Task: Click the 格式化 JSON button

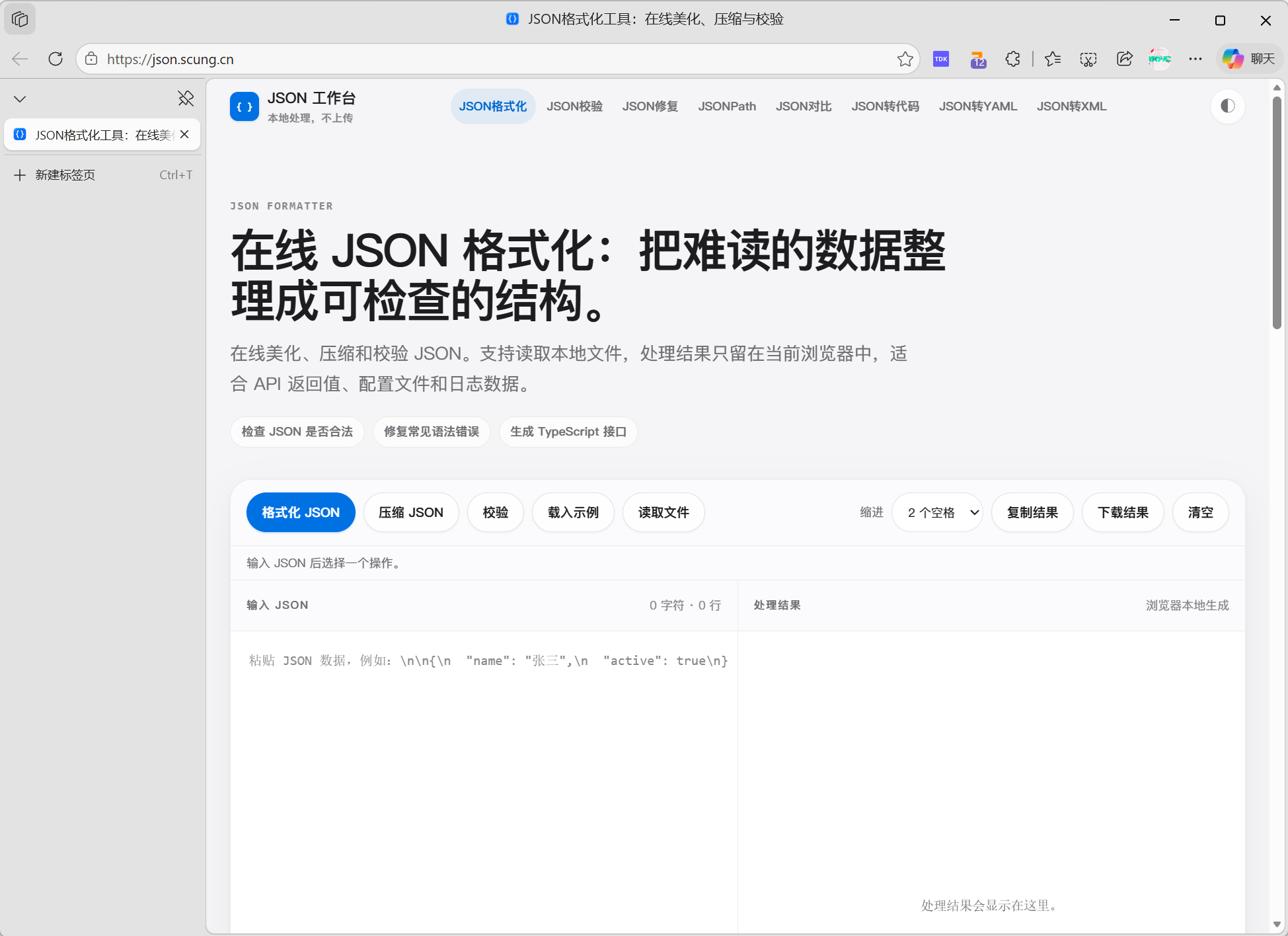Action: point(301,512)
